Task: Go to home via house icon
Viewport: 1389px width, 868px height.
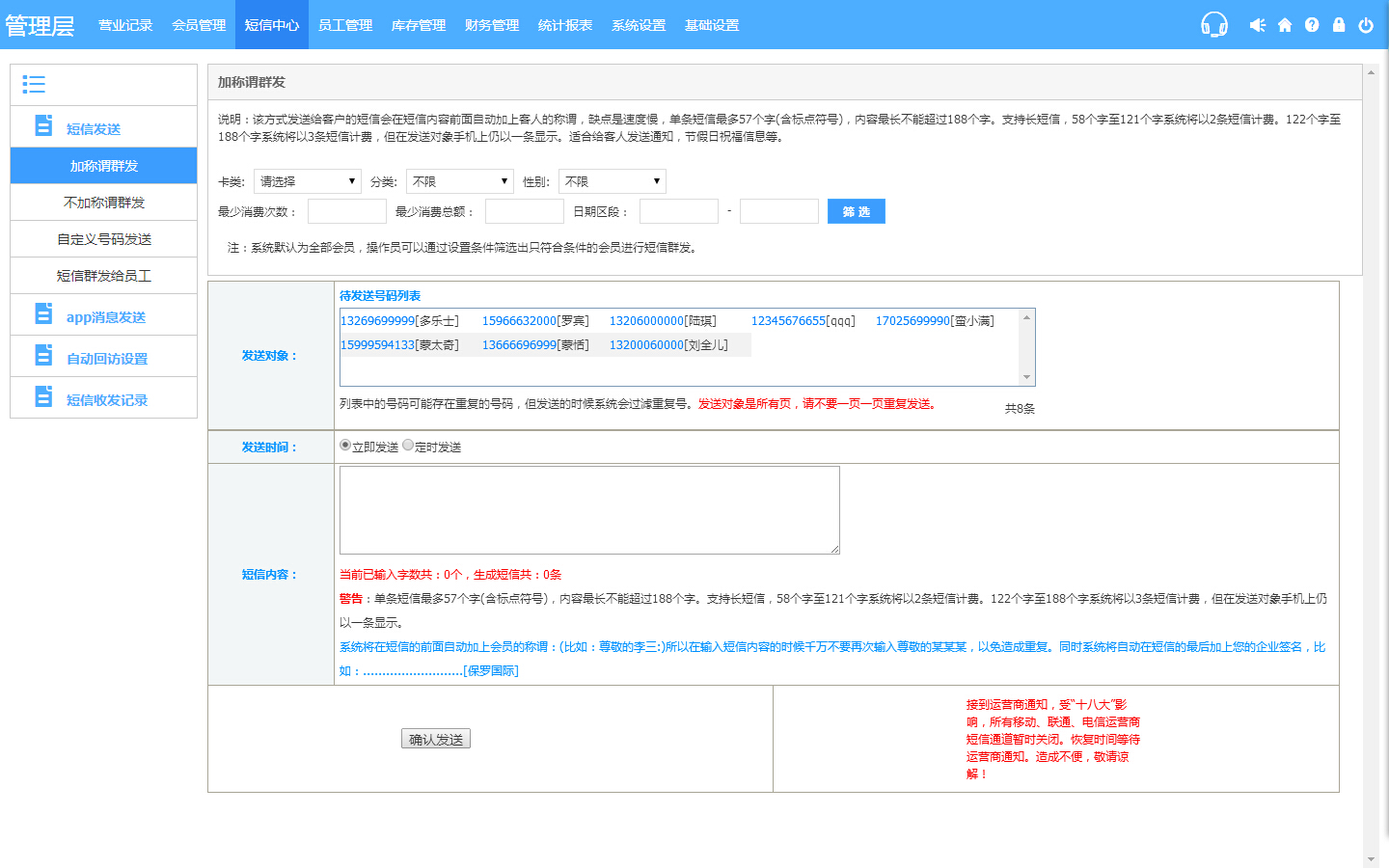Action: [1285, 25]
